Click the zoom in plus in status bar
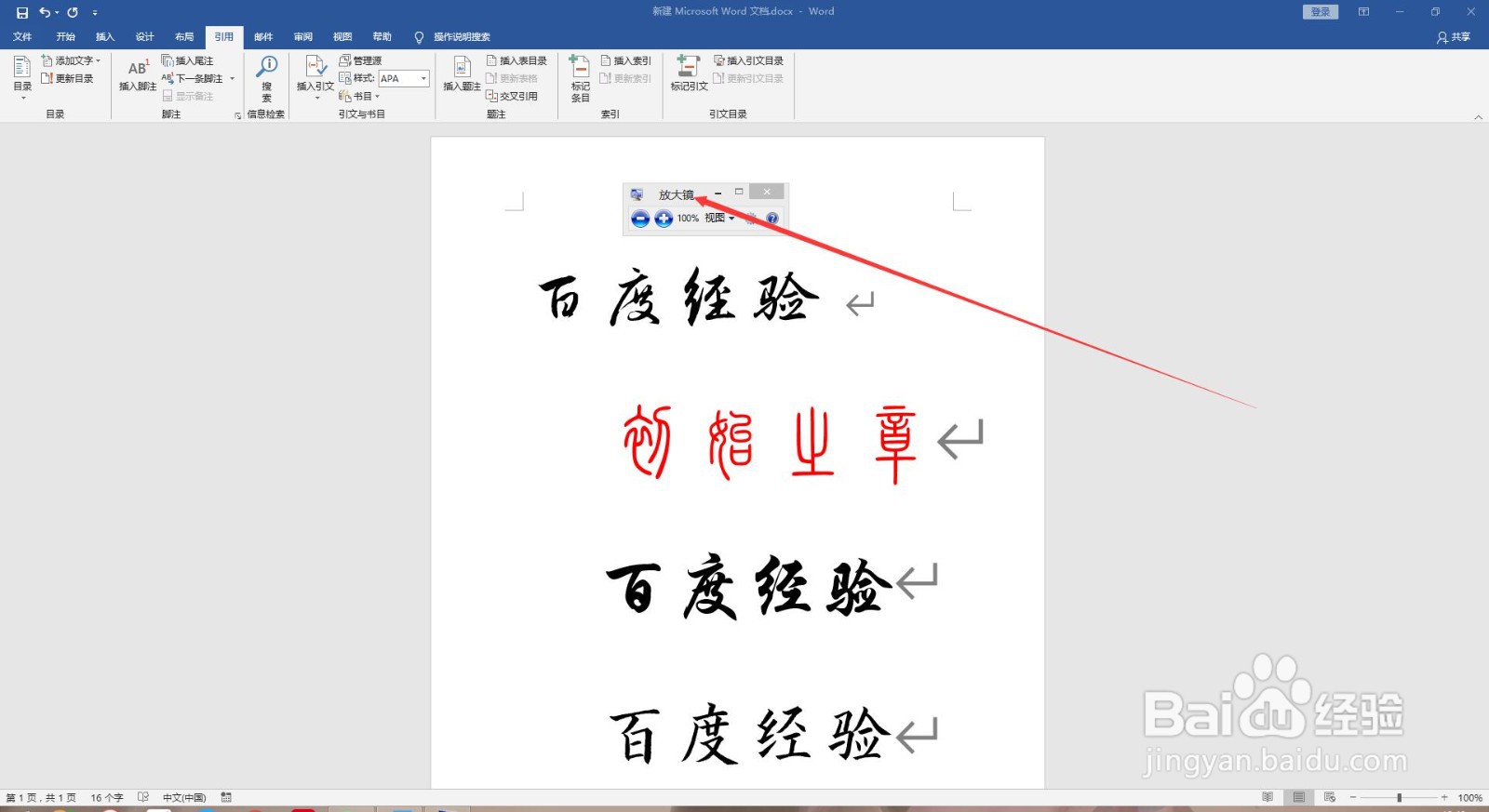The width and height of the screenshot is (1489, 812). pyautogui.click(x=1444, y=798)
